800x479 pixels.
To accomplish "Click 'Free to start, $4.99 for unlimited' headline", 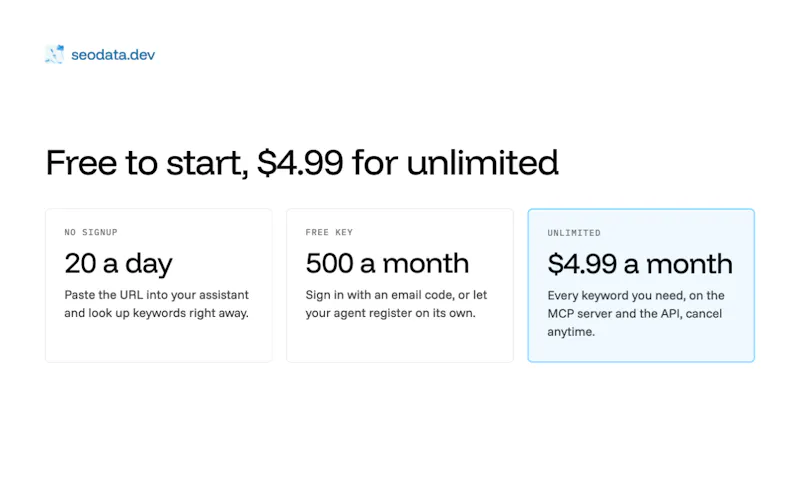I will (302, 163).
